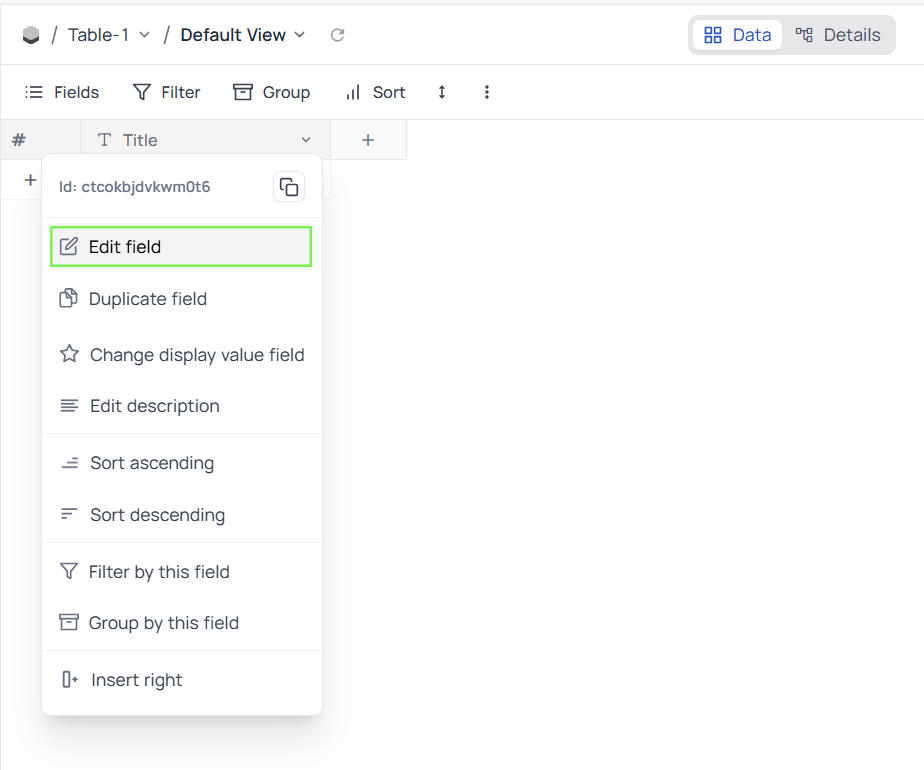924x770 pixels.
Task: Open the Fields toolbar button
Action: [62, 92]
